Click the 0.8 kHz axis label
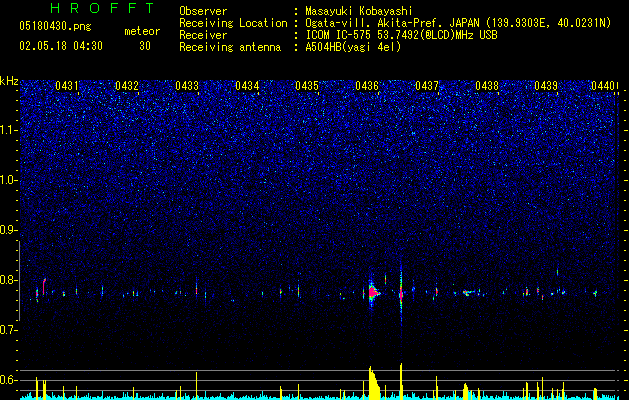 [x=9, y=280]
